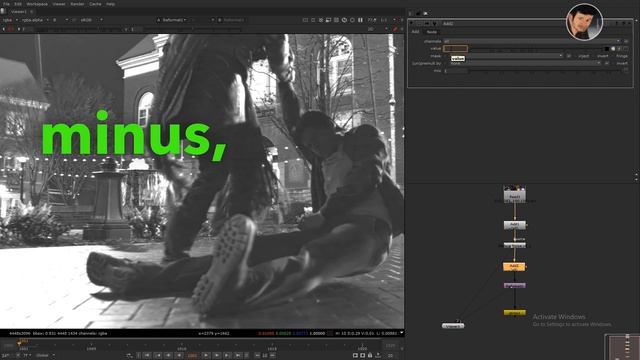This screenshot has height=360, width=640.
Task: Click the value slider track
Action: coord(536,49)
